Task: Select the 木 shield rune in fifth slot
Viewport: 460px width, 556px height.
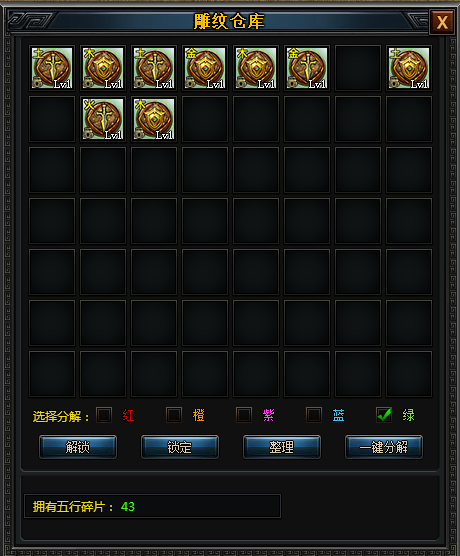Action: (x=256, y=68)
